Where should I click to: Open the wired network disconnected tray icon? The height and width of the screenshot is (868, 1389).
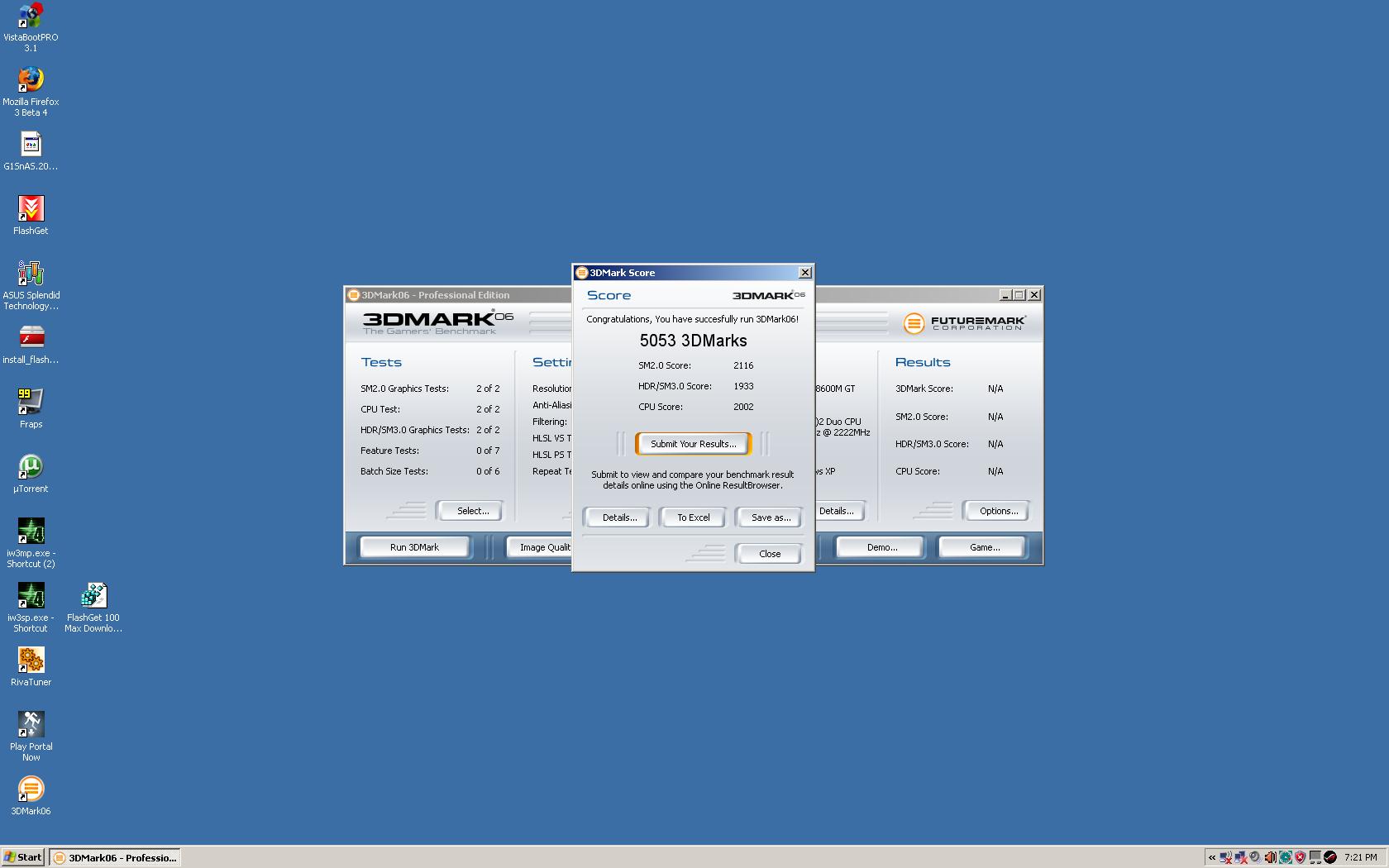pos(1240,857)
